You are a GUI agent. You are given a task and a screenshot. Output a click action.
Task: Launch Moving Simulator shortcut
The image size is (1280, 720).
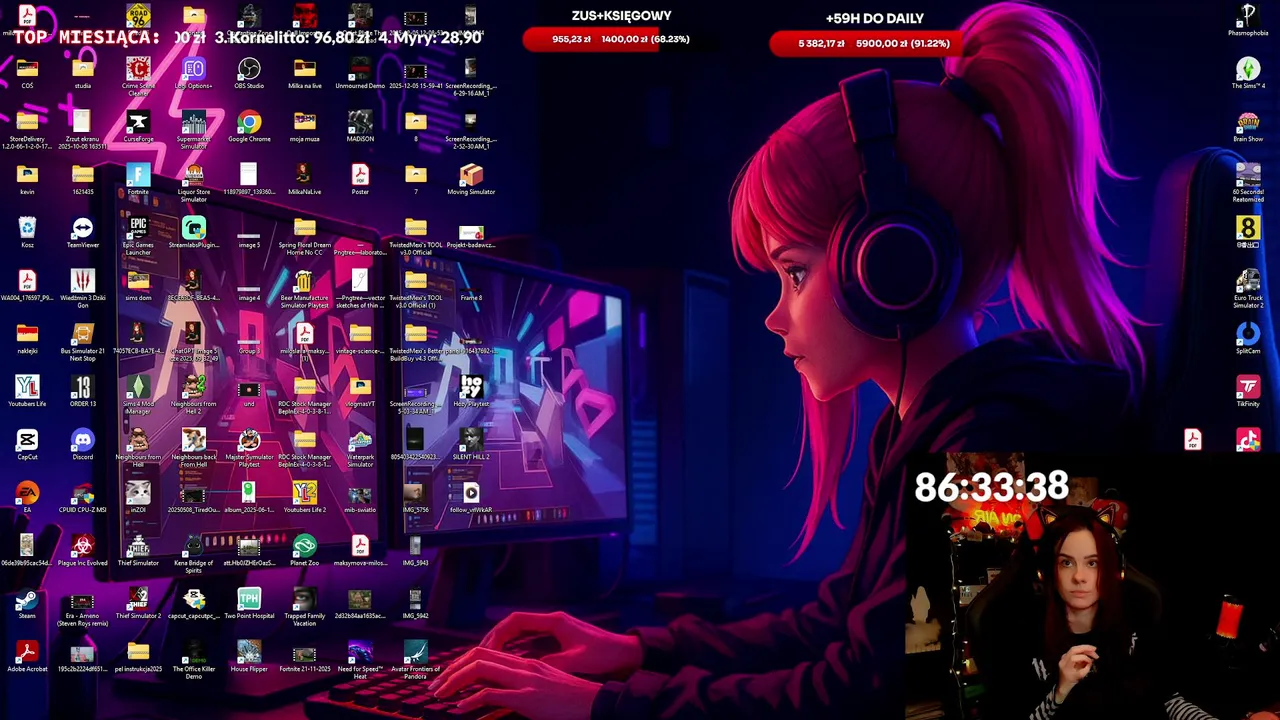[x=471, y=178]
